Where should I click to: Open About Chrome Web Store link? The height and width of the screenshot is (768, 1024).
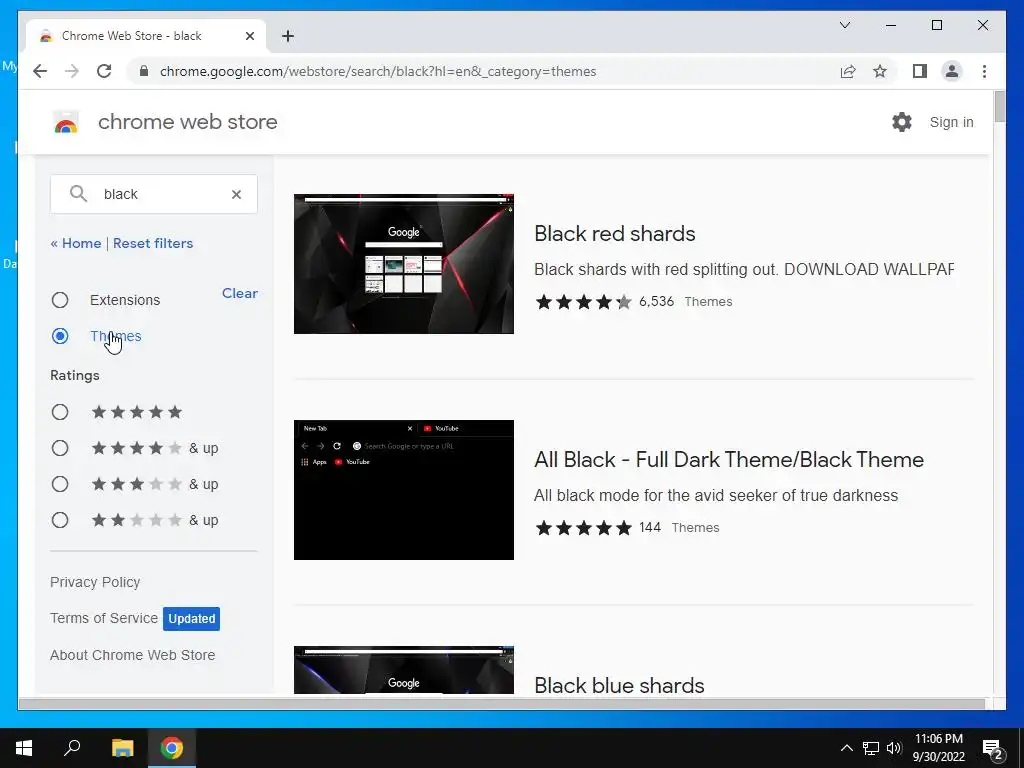tap(133, 655)
